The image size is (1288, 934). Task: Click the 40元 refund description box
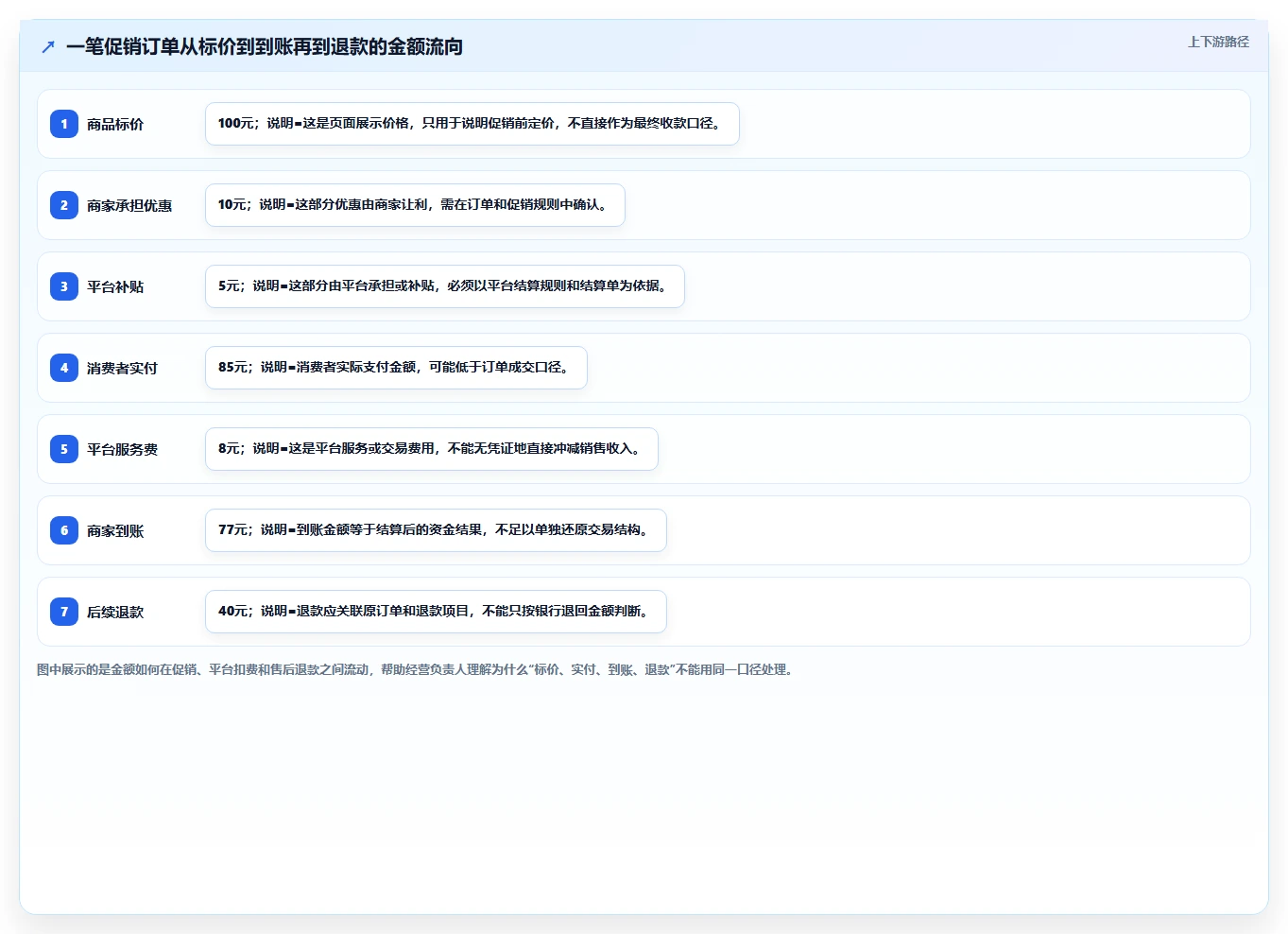pyautogui.click(x=436, y=612)
